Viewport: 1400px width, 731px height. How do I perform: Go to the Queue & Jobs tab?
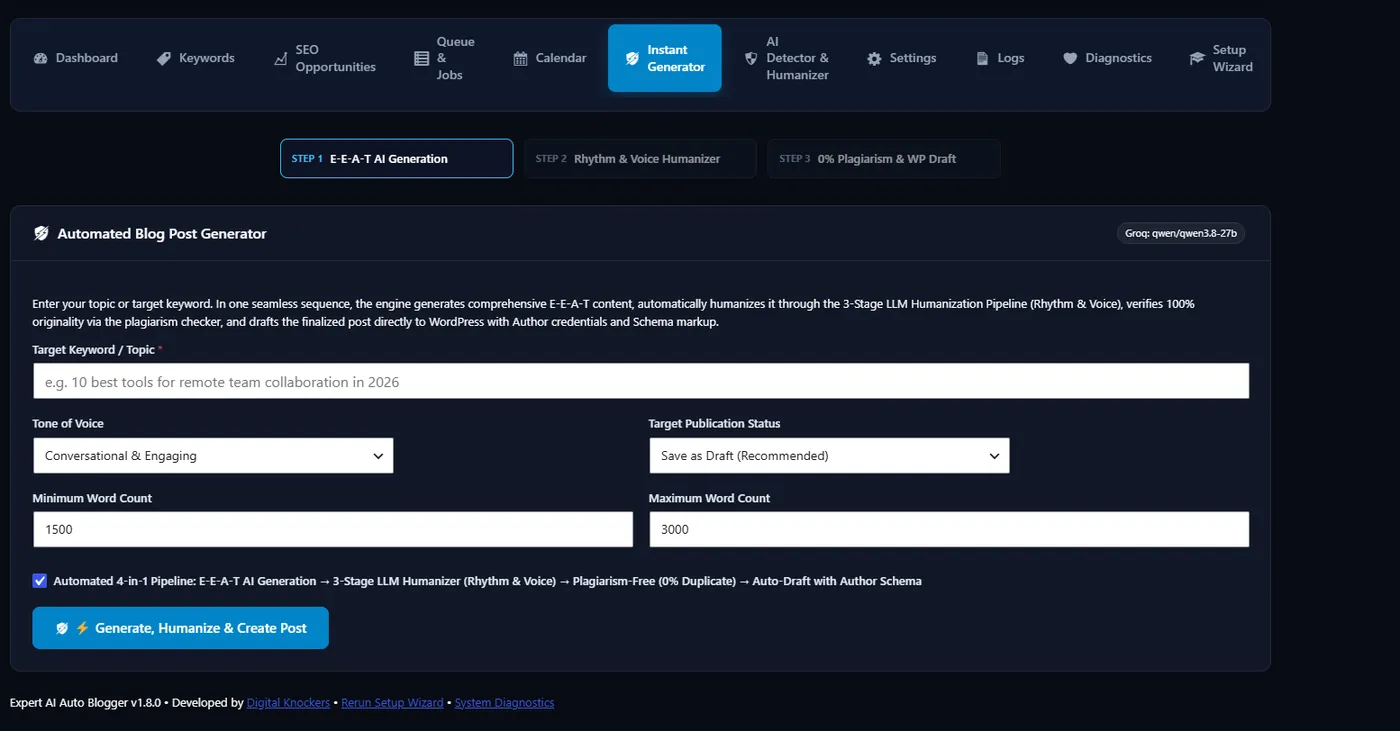click(x=445, y=58)
